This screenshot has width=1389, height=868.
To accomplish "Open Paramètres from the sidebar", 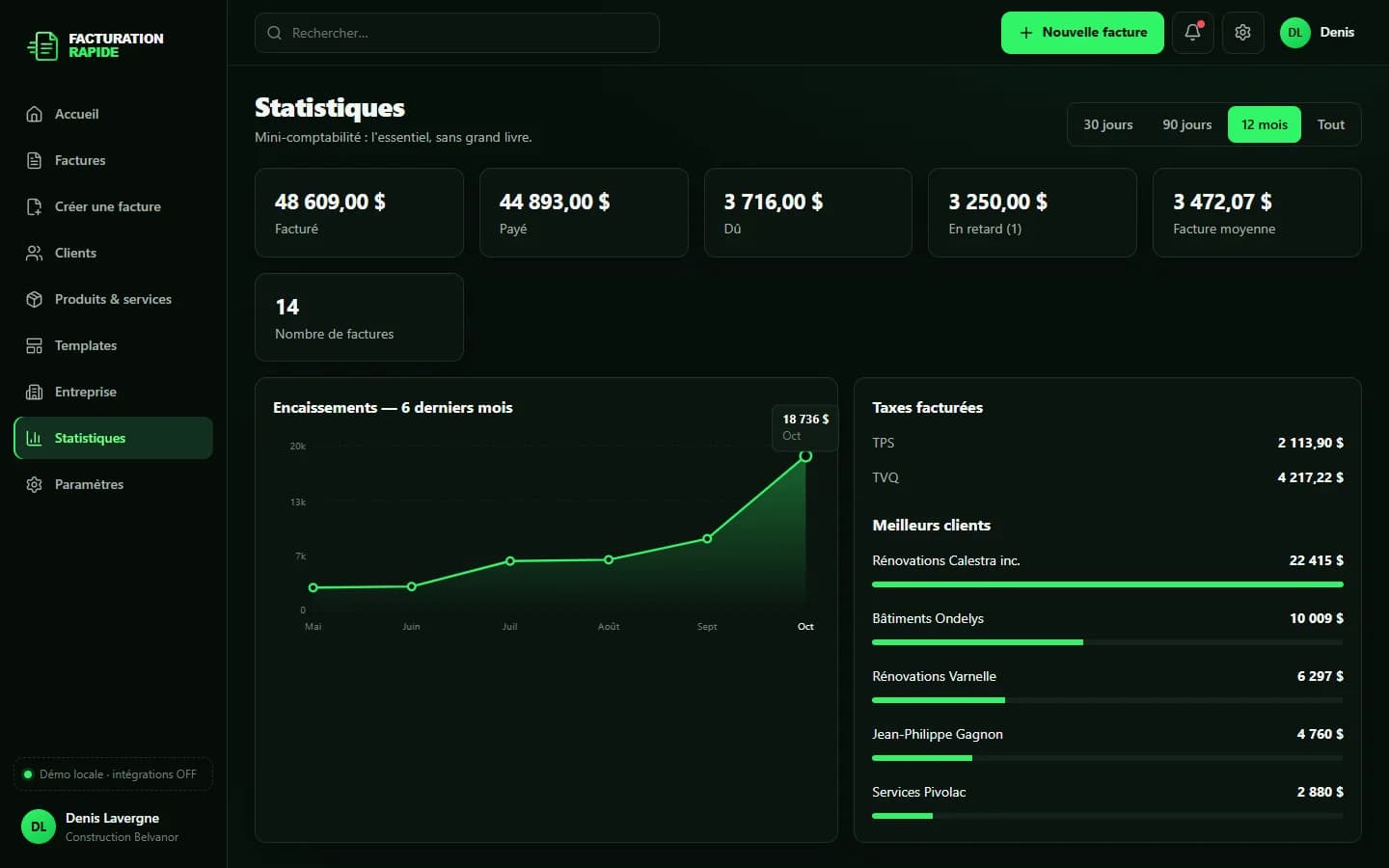I will coord(114,484).
